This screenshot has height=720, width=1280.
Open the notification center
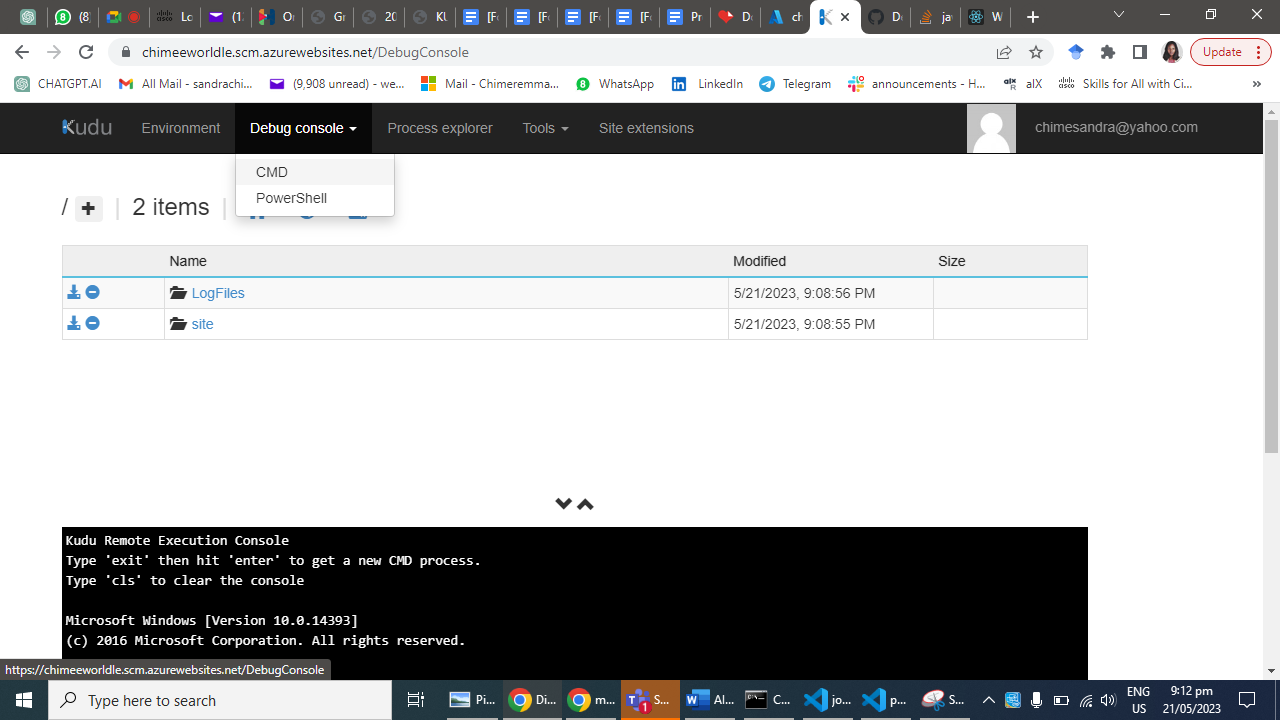(1247, 700)
